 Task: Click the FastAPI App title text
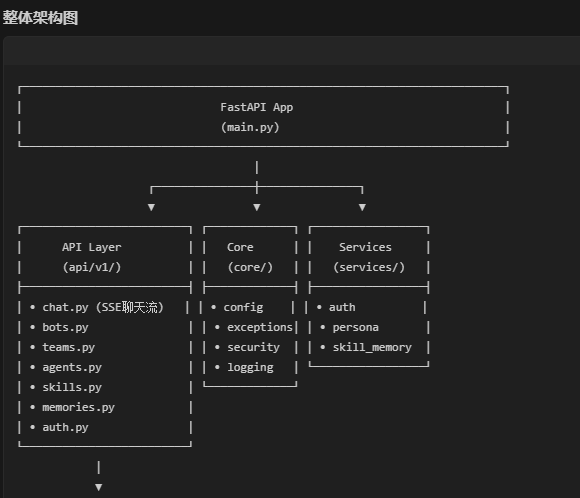(x=257, y=107)
